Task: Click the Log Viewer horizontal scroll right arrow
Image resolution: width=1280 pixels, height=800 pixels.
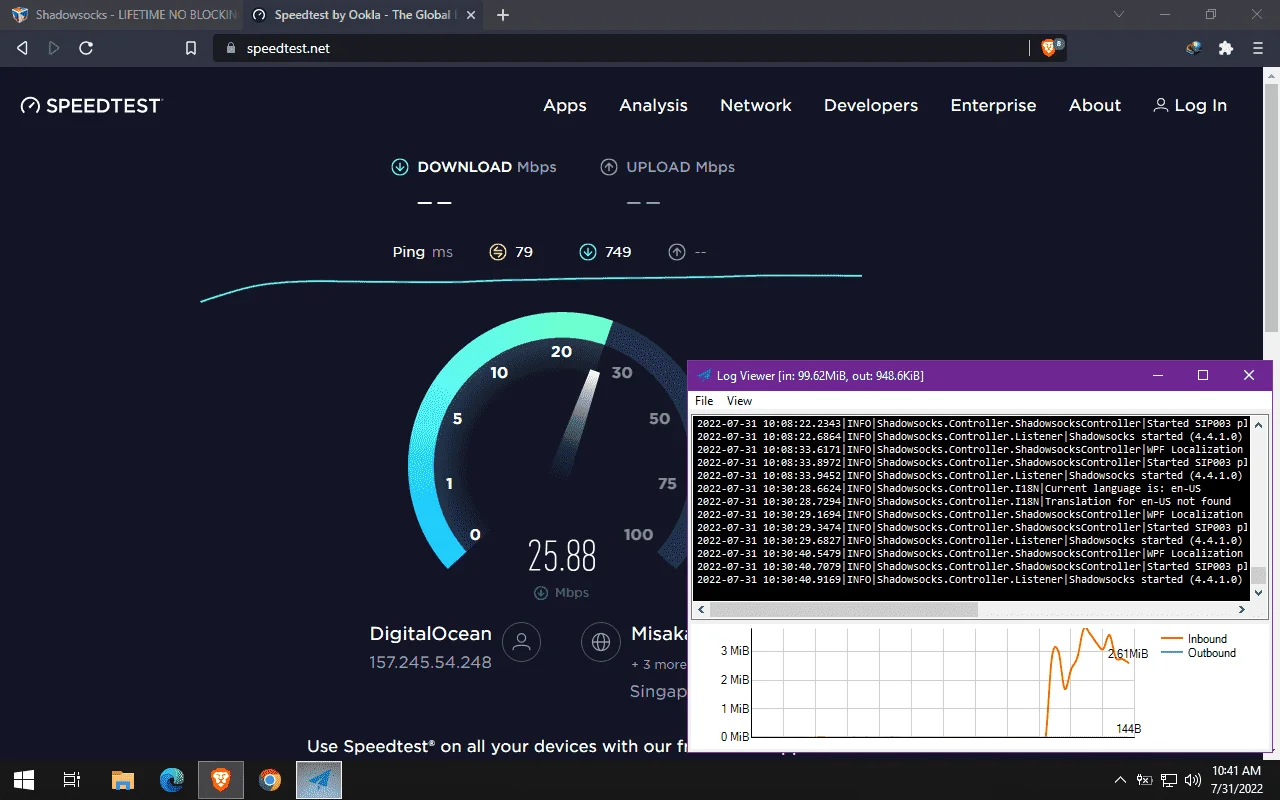Action: (1243, 609)
